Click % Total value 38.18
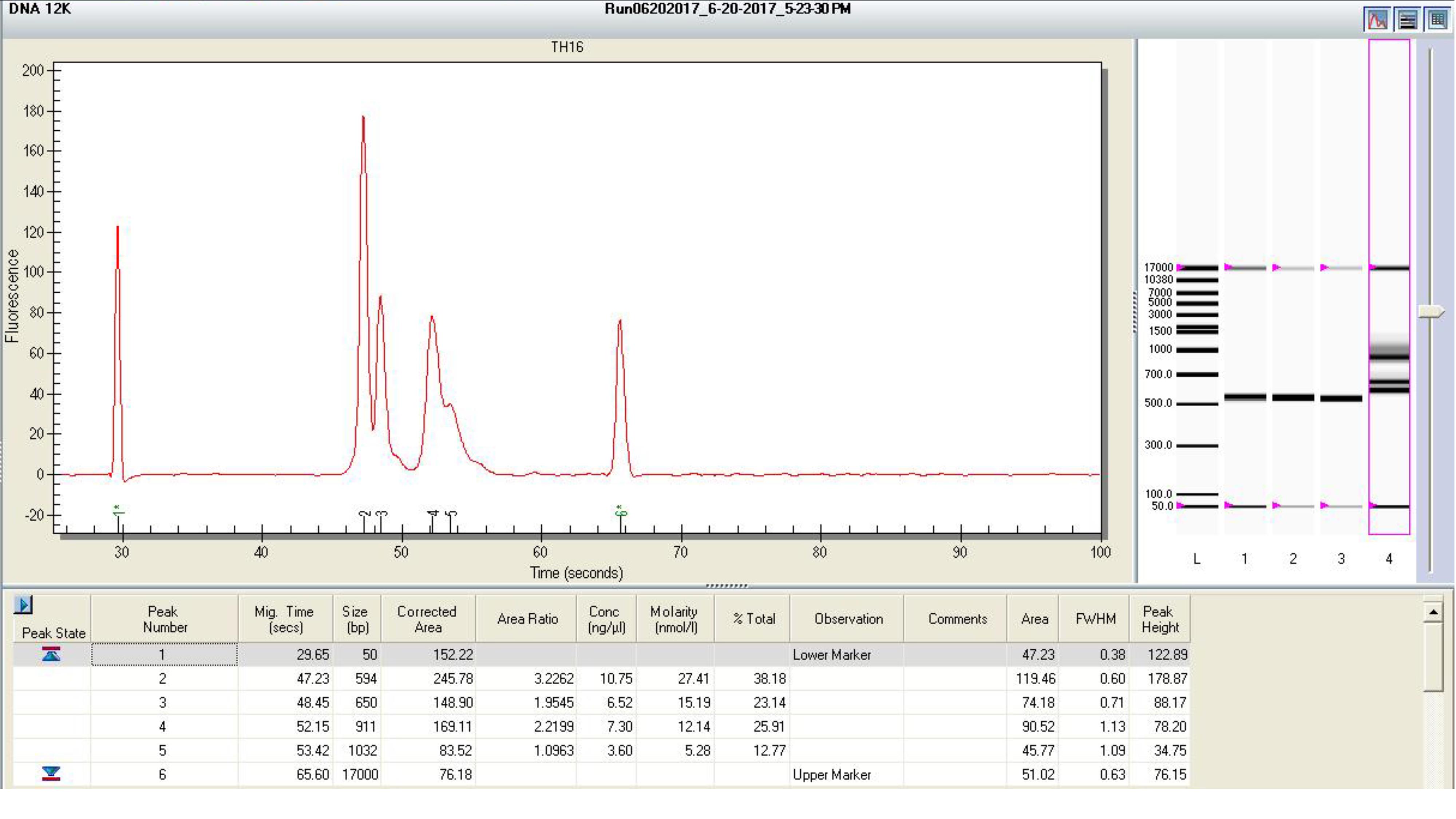 [x=752, y=678]
